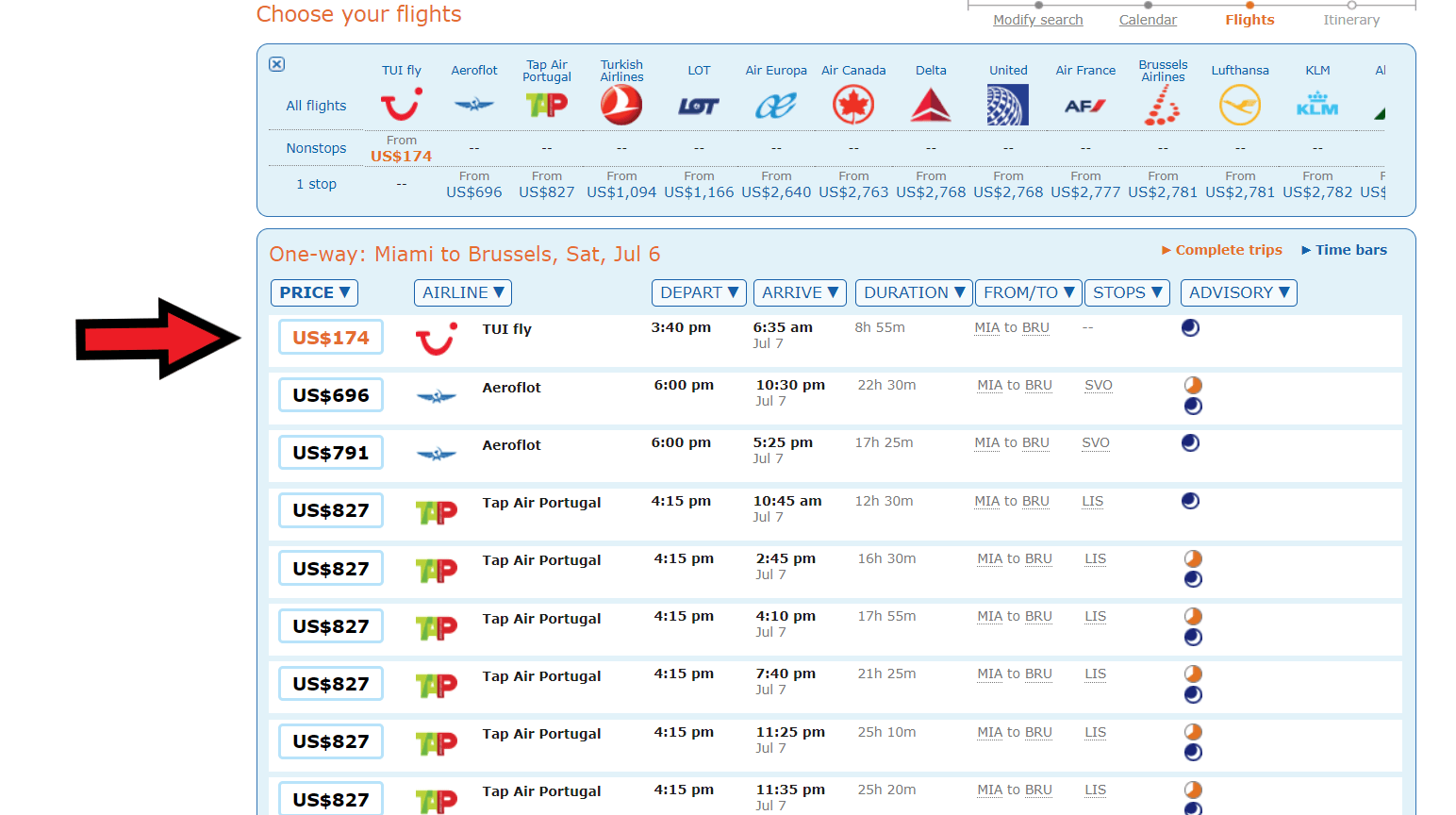Click TUI fly logo in results first row
Viewport: 1456px width, 815px height.
(437, 339)
